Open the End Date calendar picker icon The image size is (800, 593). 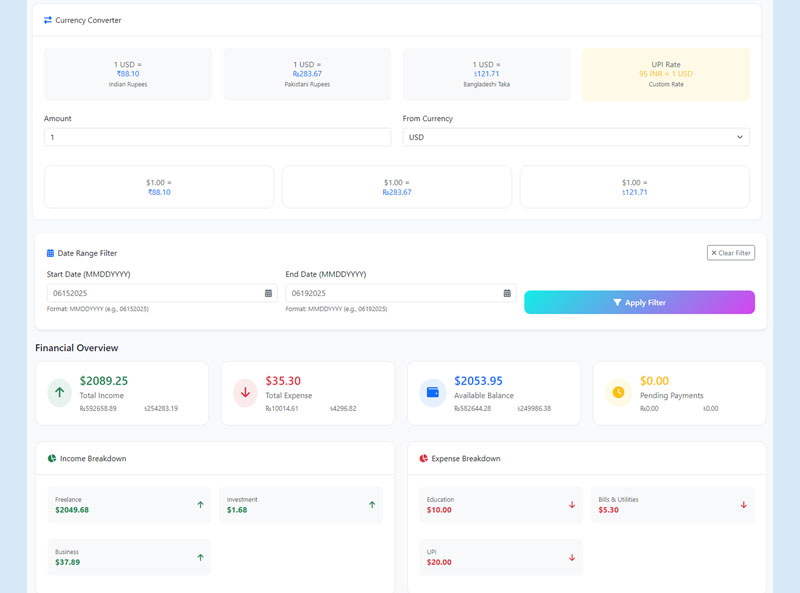(507, 293)
